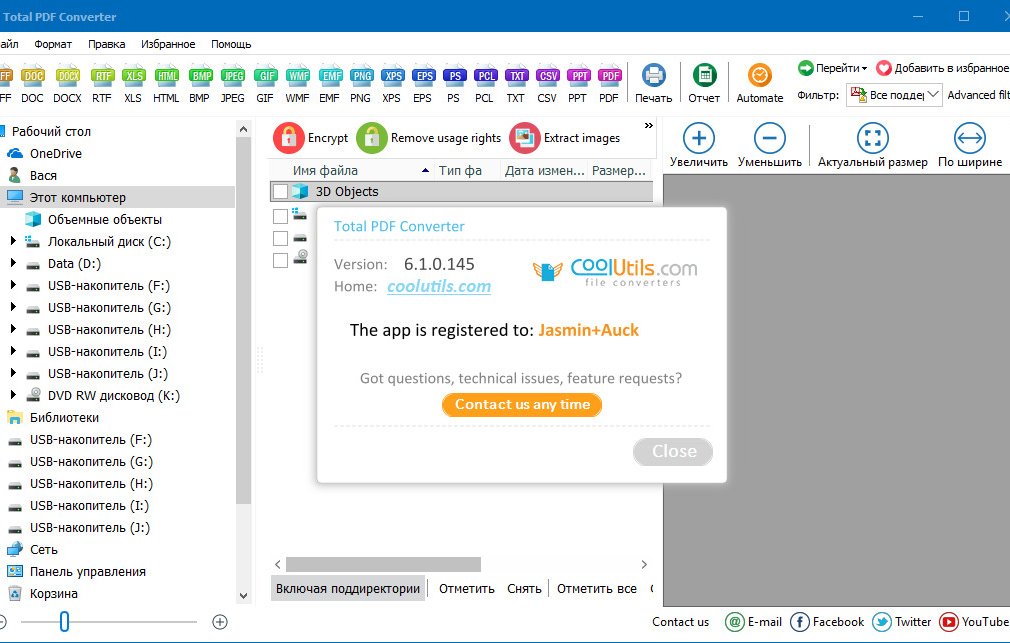Remove usage rights from PDF
Viewport: 1010px width, 643px height.
coord(428,138)
